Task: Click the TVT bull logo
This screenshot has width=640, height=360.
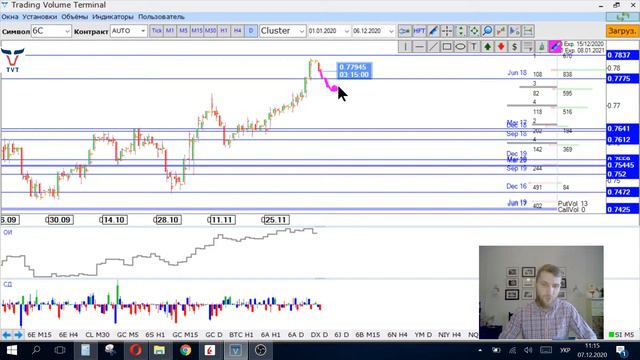Action: pyautogui.click(x=13, y=60)
